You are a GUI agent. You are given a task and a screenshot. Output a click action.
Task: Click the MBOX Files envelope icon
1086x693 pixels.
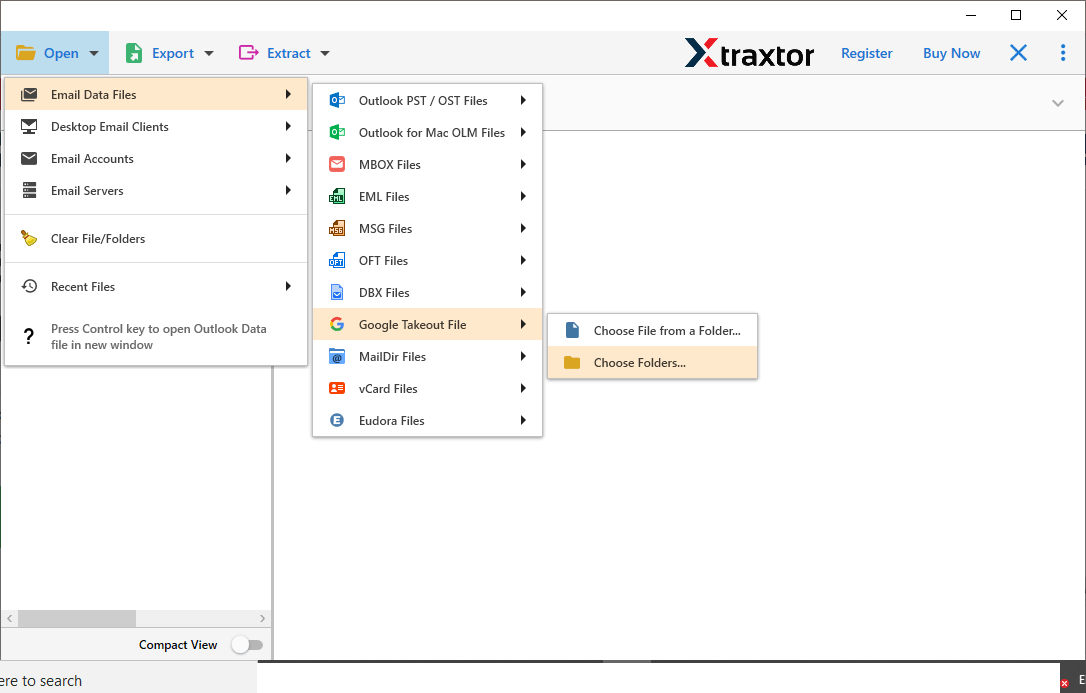[x=337, y=164]
